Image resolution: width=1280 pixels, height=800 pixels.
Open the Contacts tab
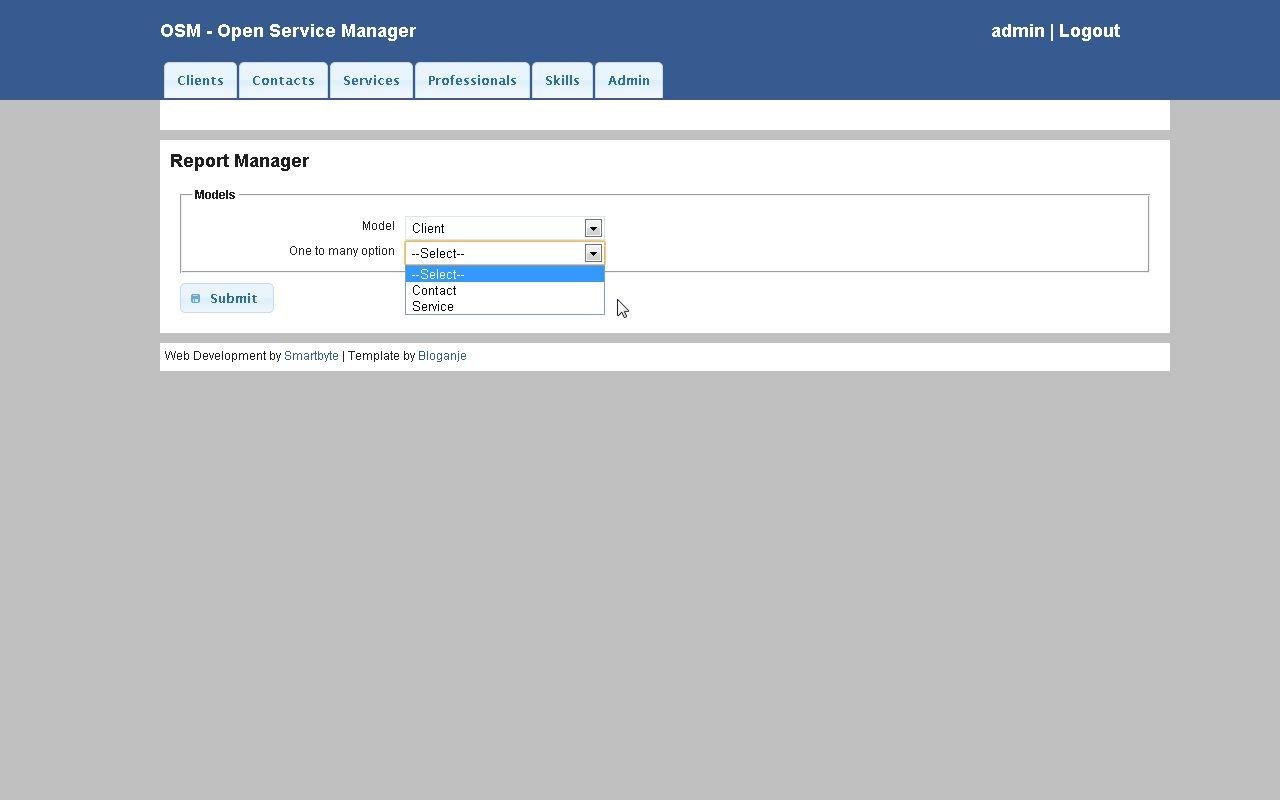(283, 80)
